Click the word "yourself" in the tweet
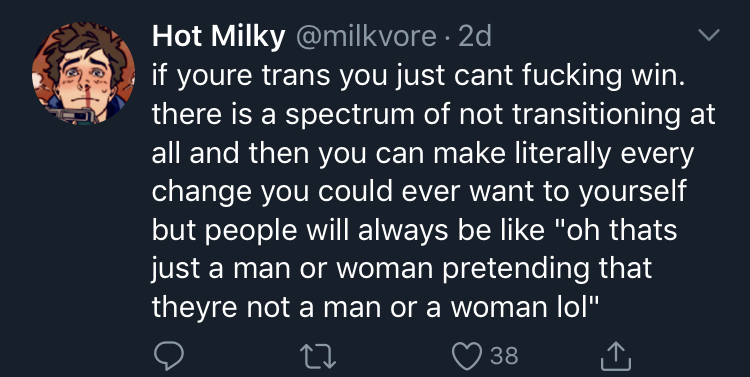 point(633,192)
